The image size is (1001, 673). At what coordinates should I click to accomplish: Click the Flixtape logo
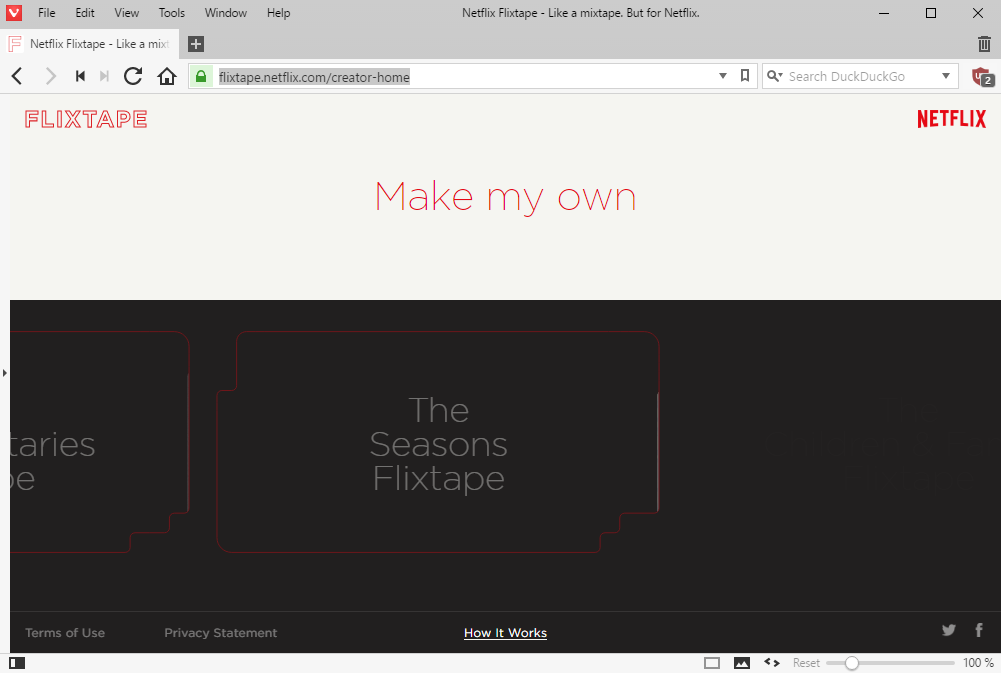tap(86, 119)
